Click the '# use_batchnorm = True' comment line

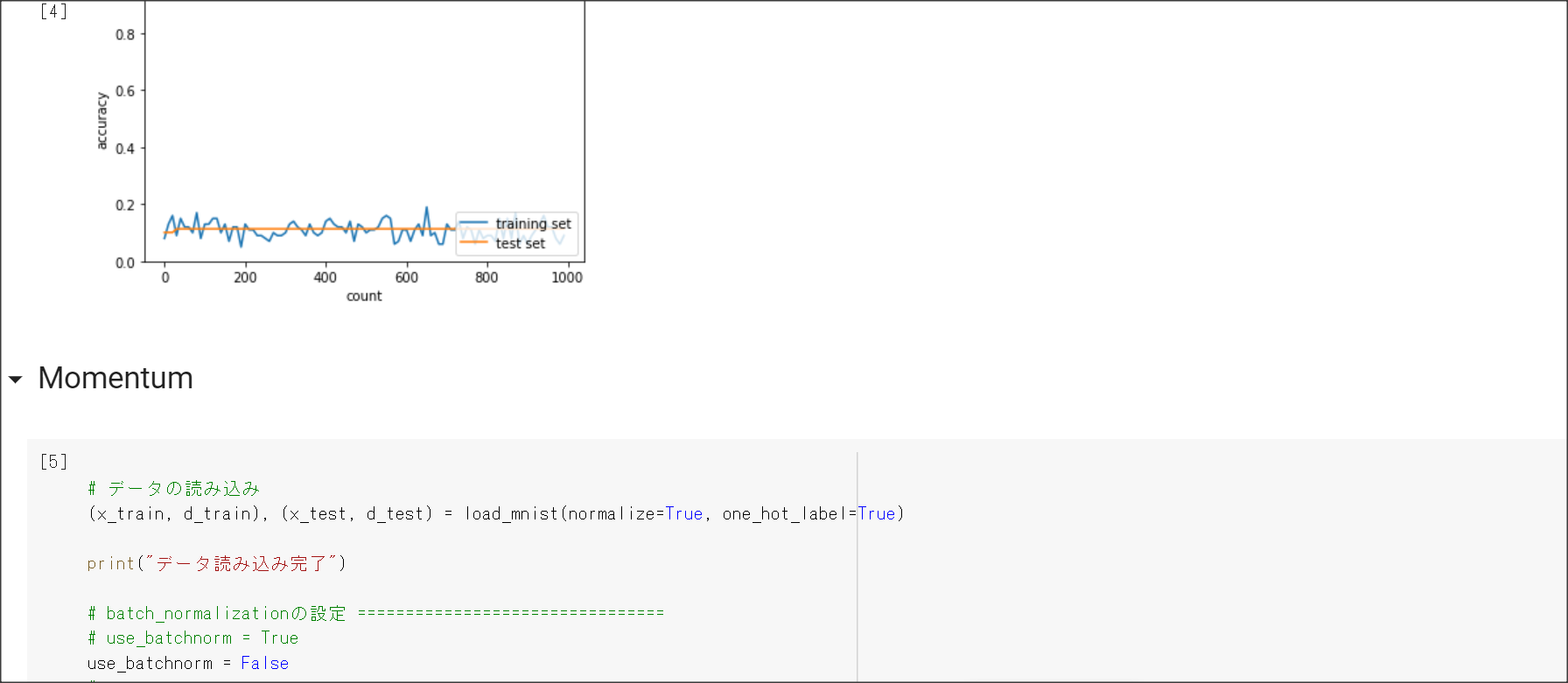click(x=192, y=638)
